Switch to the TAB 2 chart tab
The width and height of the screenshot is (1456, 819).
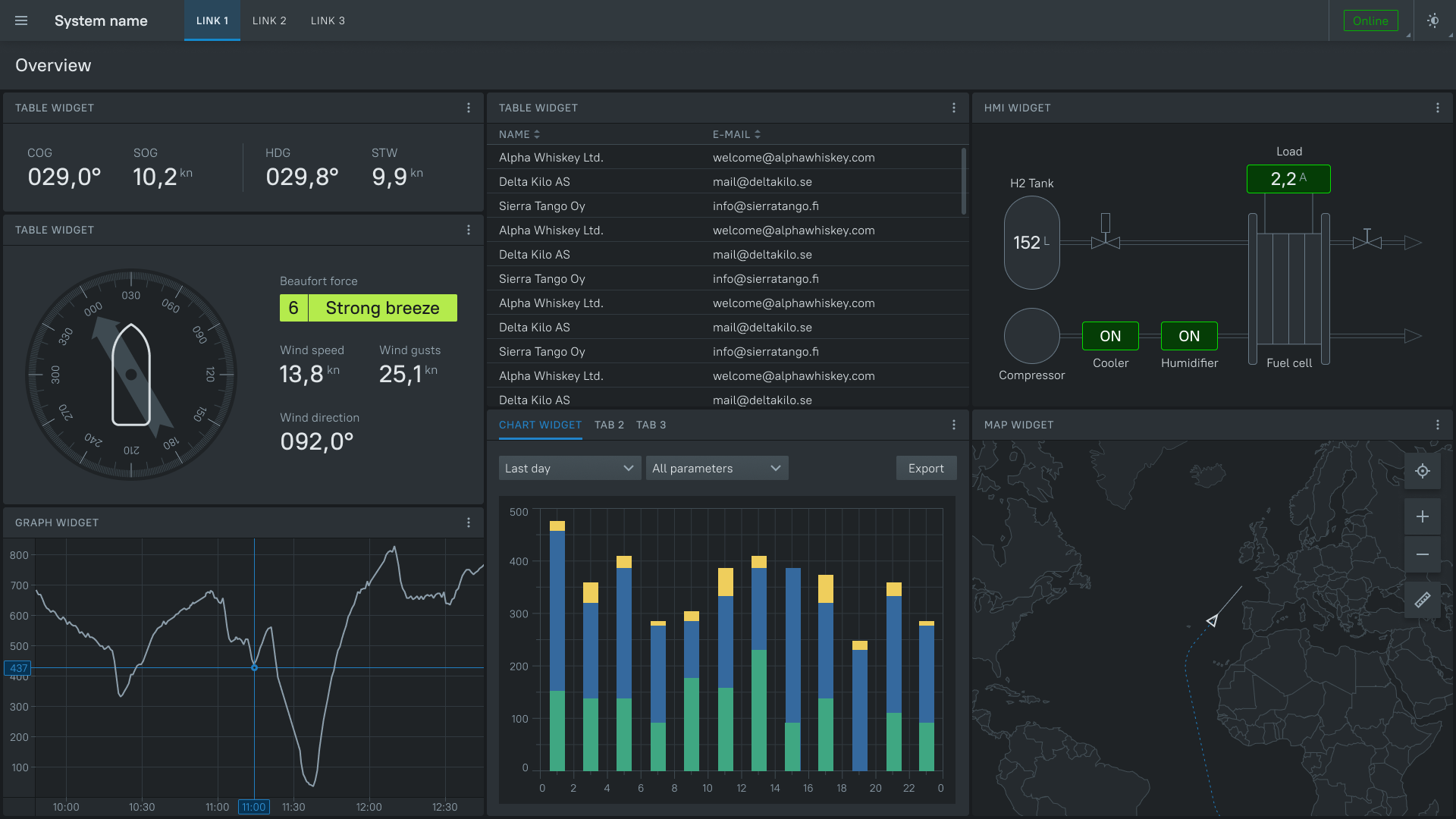(609, 425)
